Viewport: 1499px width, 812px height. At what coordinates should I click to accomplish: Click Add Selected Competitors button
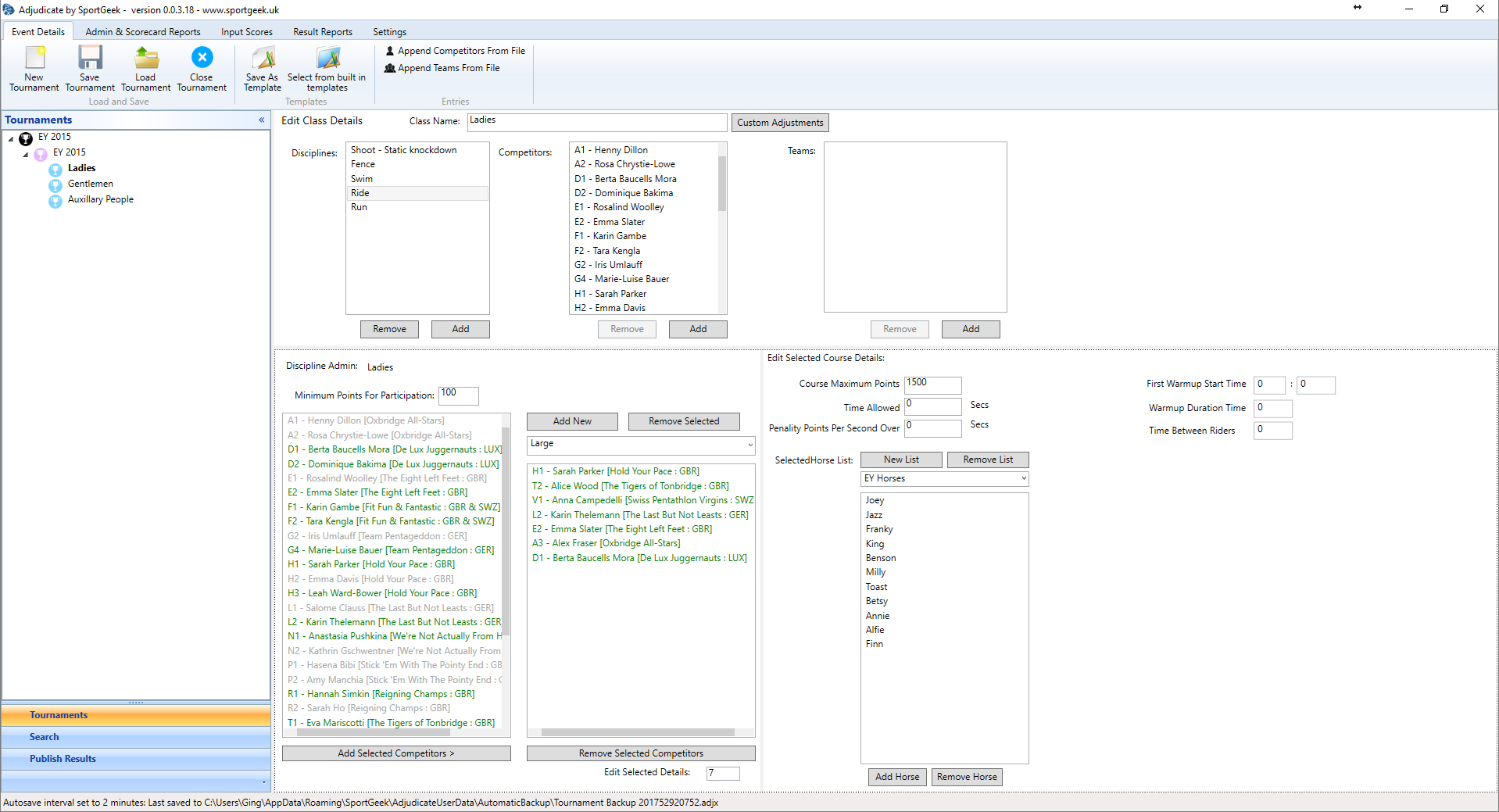[396, 753]
